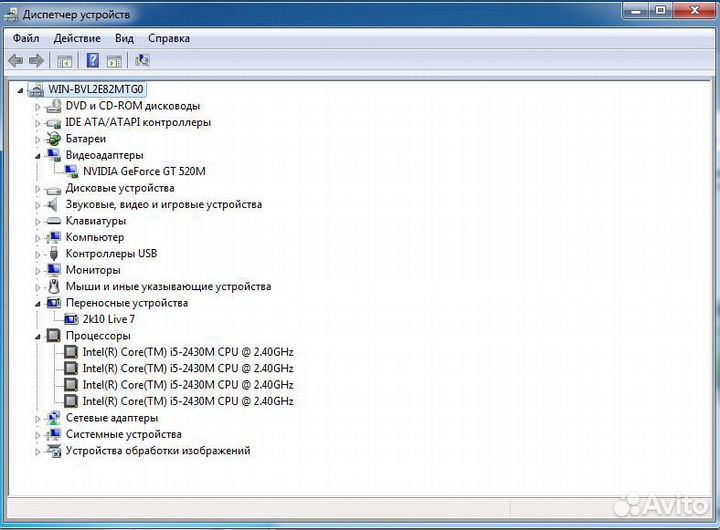Click the Видеоадаптеры category icon

[x=54, y=155]
